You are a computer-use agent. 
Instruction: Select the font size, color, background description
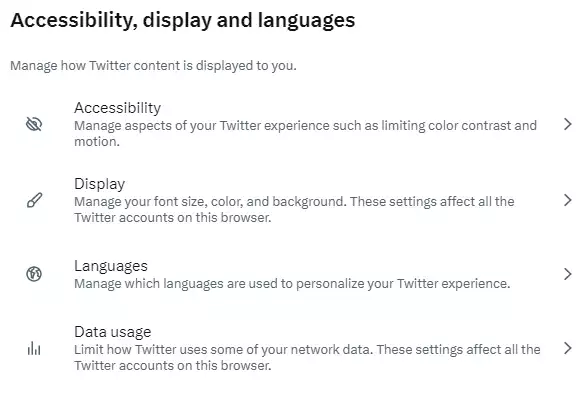click(x=294, y=209)
